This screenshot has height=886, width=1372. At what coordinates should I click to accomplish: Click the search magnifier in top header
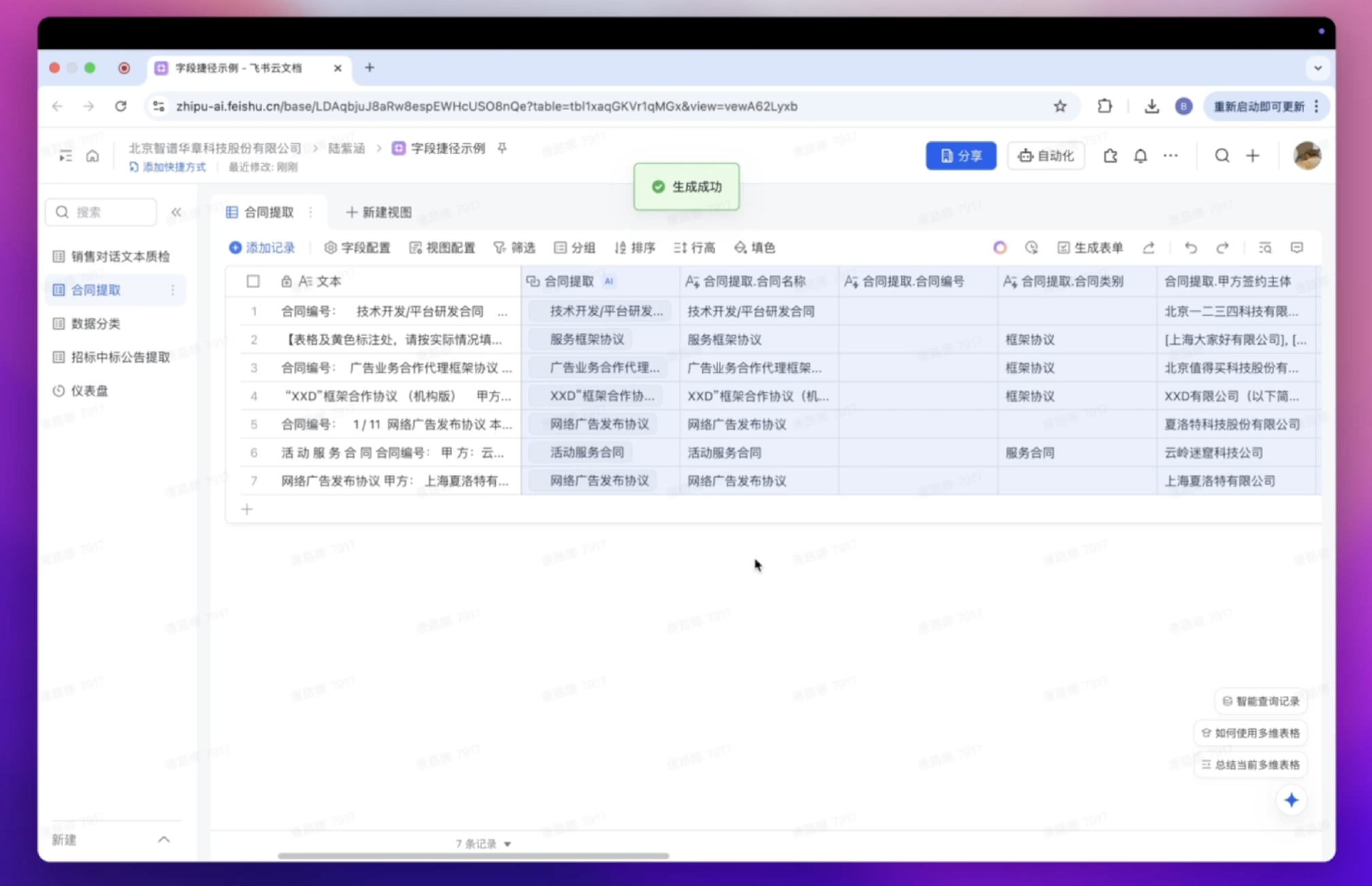click(1221, 156)
